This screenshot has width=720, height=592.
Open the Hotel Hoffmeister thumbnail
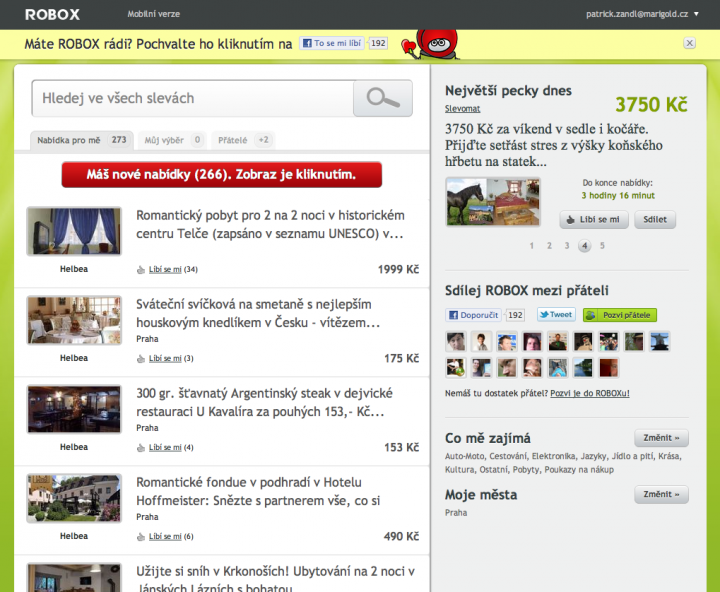[x=74, y=498]
